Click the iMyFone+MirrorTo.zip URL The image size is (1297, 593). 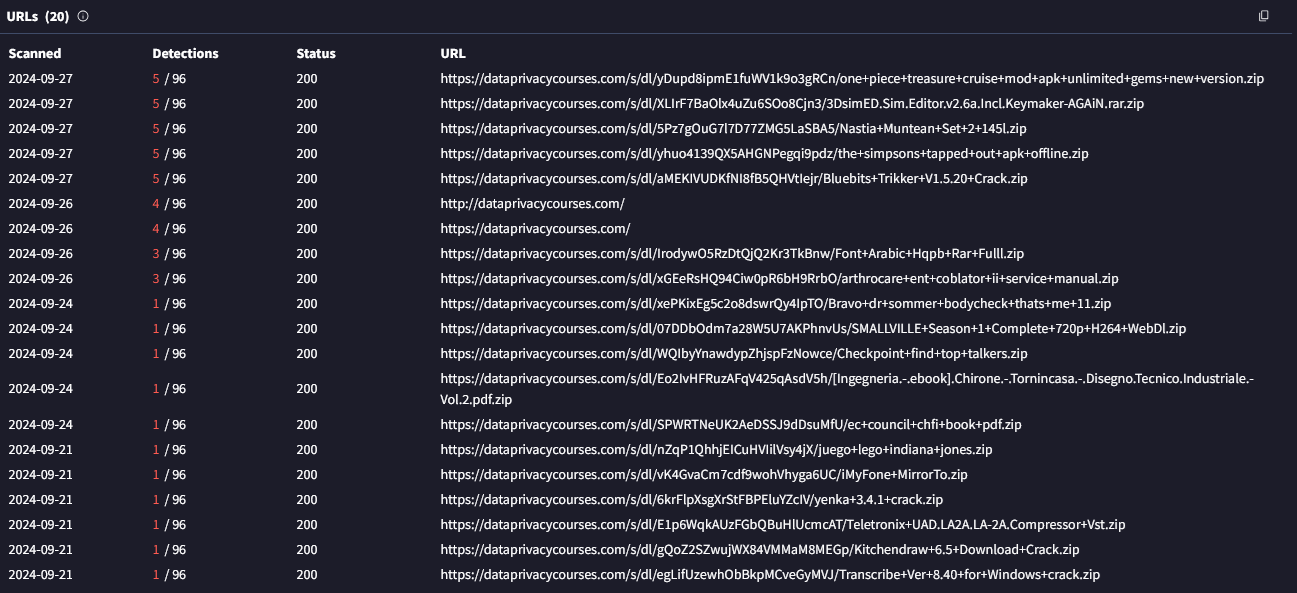(704, 475)
